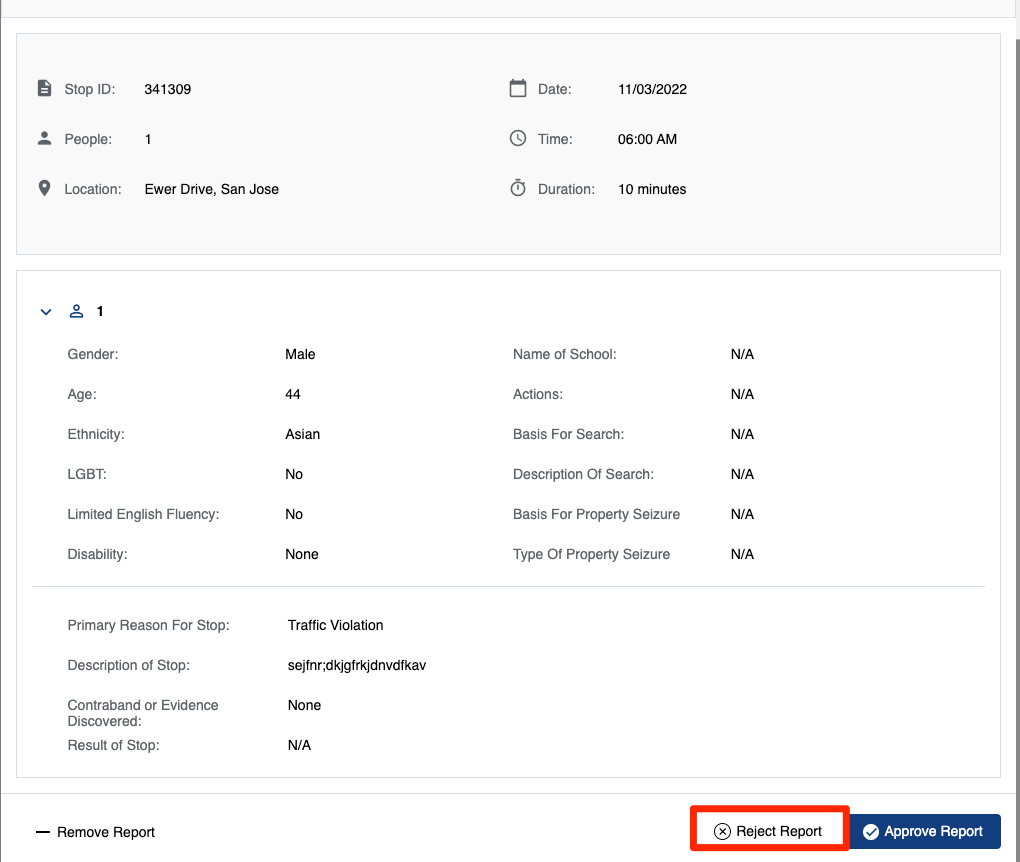Viewport: 1020px width, 862px height.
Task: Click the calendar icon next to Date
Action: tap(518, 88)
